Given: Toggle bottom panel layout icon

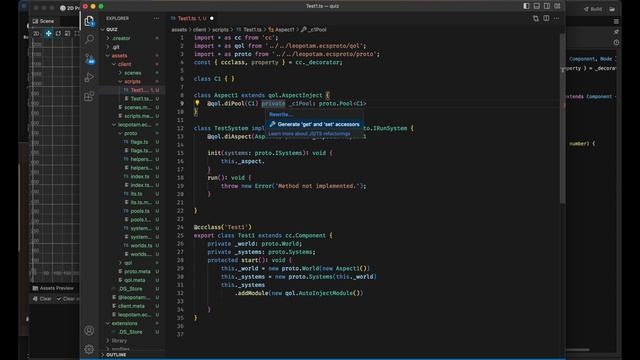Looking at the screenshot, I should point(537,6).
